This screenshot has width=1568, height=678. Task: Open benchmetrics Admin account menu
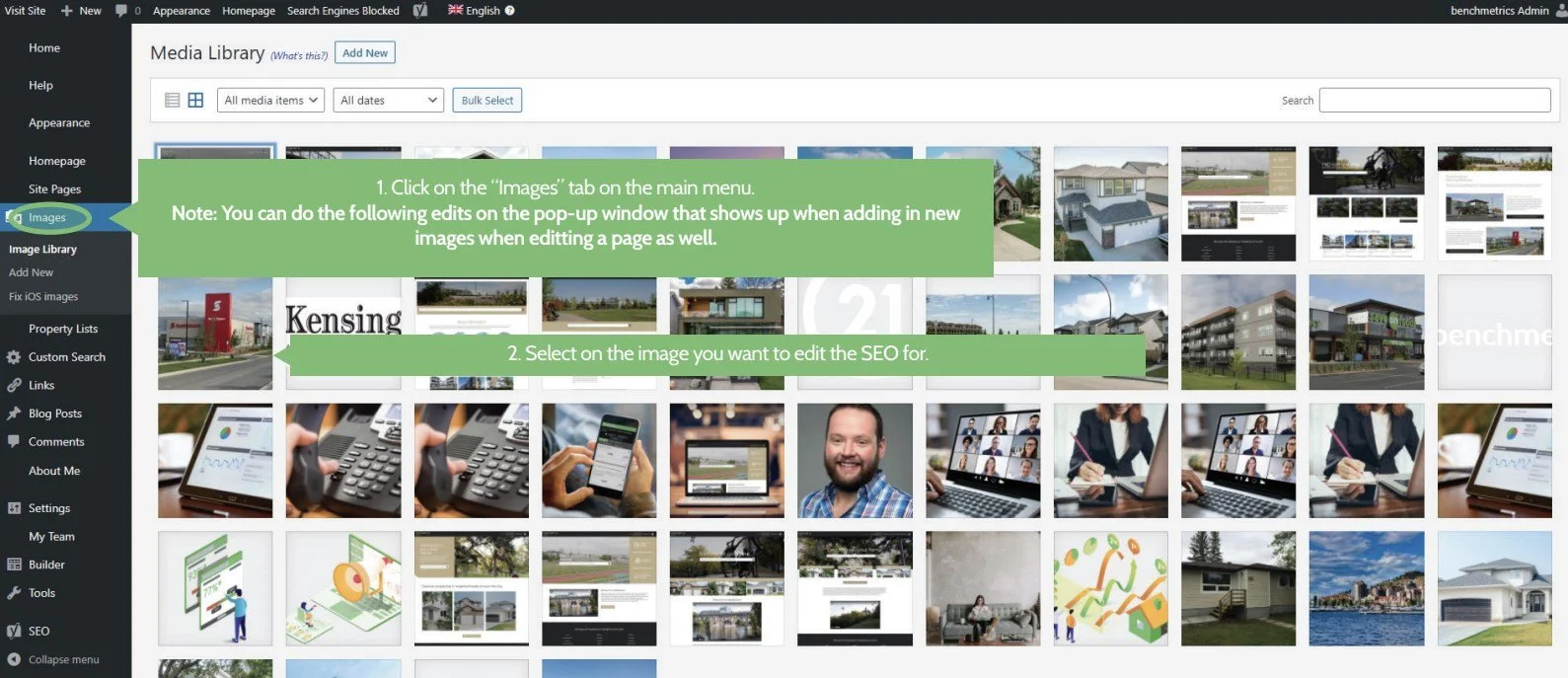click(1499, 11)
